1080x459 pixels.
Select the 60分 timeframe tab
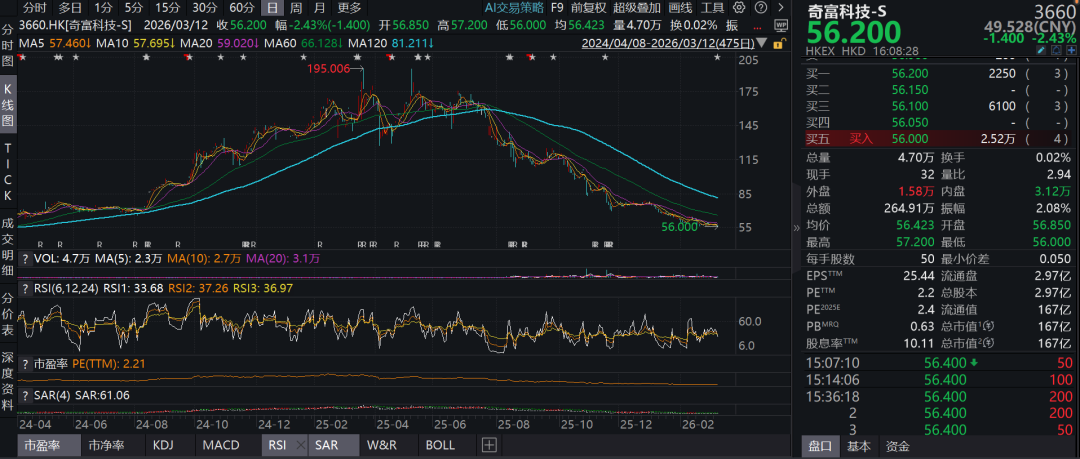[x=241, y=8]
